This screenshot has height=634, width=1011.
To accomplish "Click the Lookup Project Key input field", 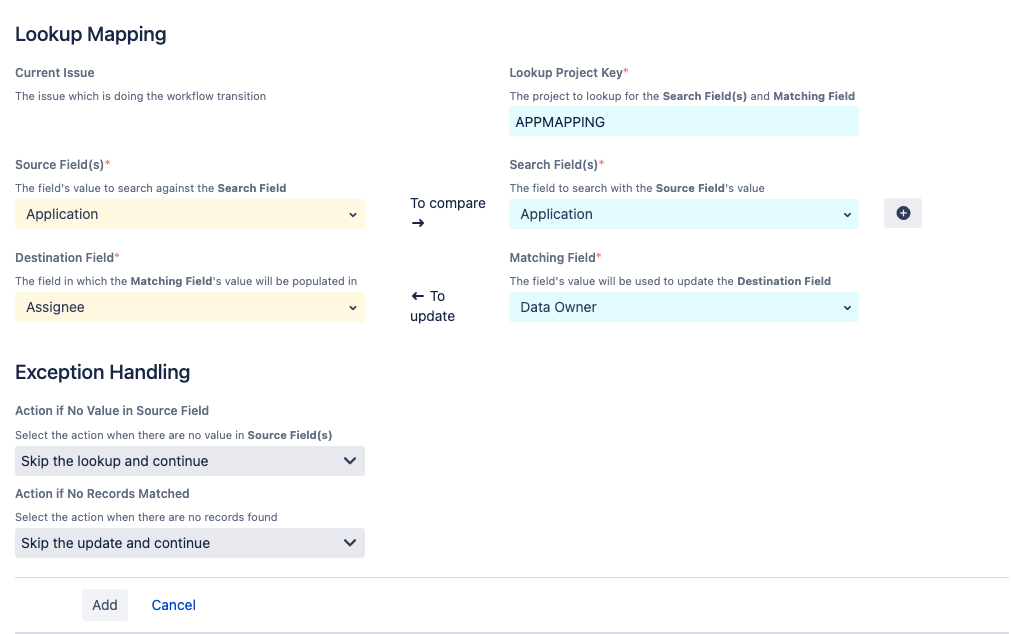I will coord(683,121).
